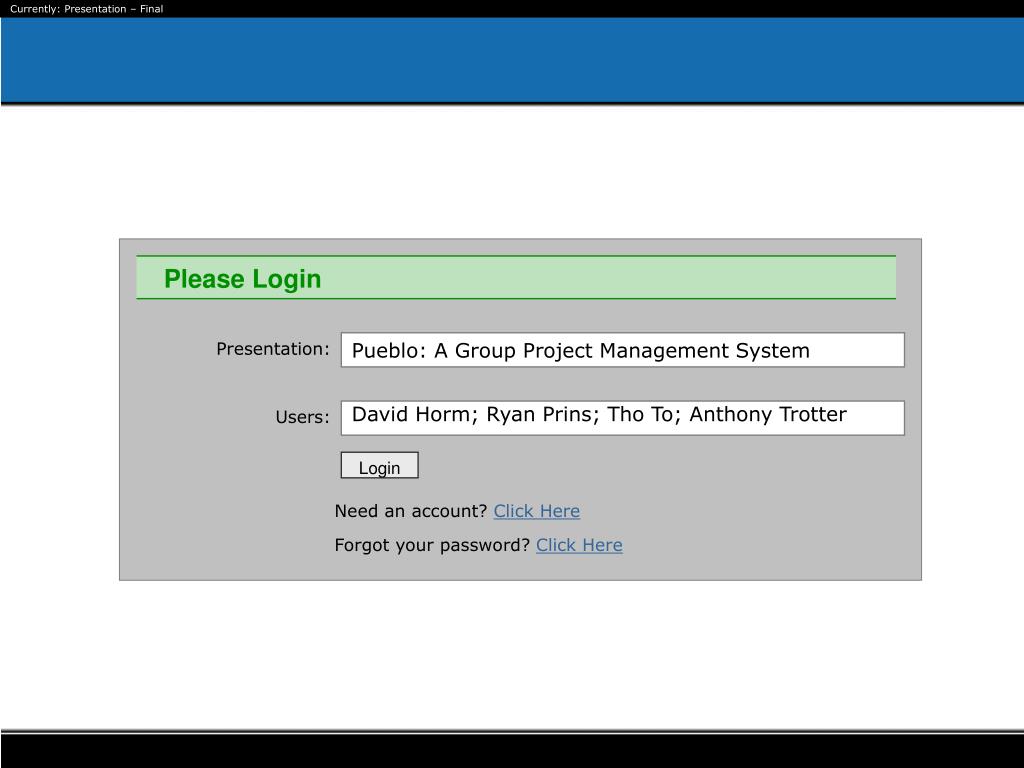Select the 'Please Login' heading text
Image resolution: width=1024 pixels, height=768 pixels.
[x=242, y=279]
